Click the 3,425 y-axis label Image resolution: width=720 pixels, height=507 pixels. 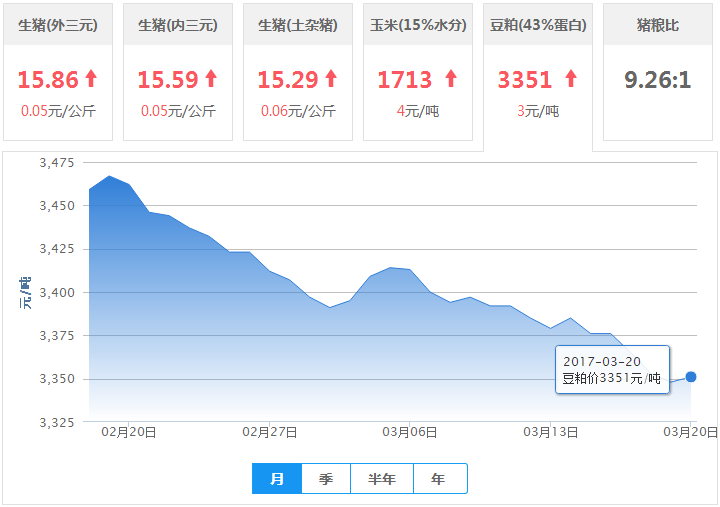coord(57,249)
